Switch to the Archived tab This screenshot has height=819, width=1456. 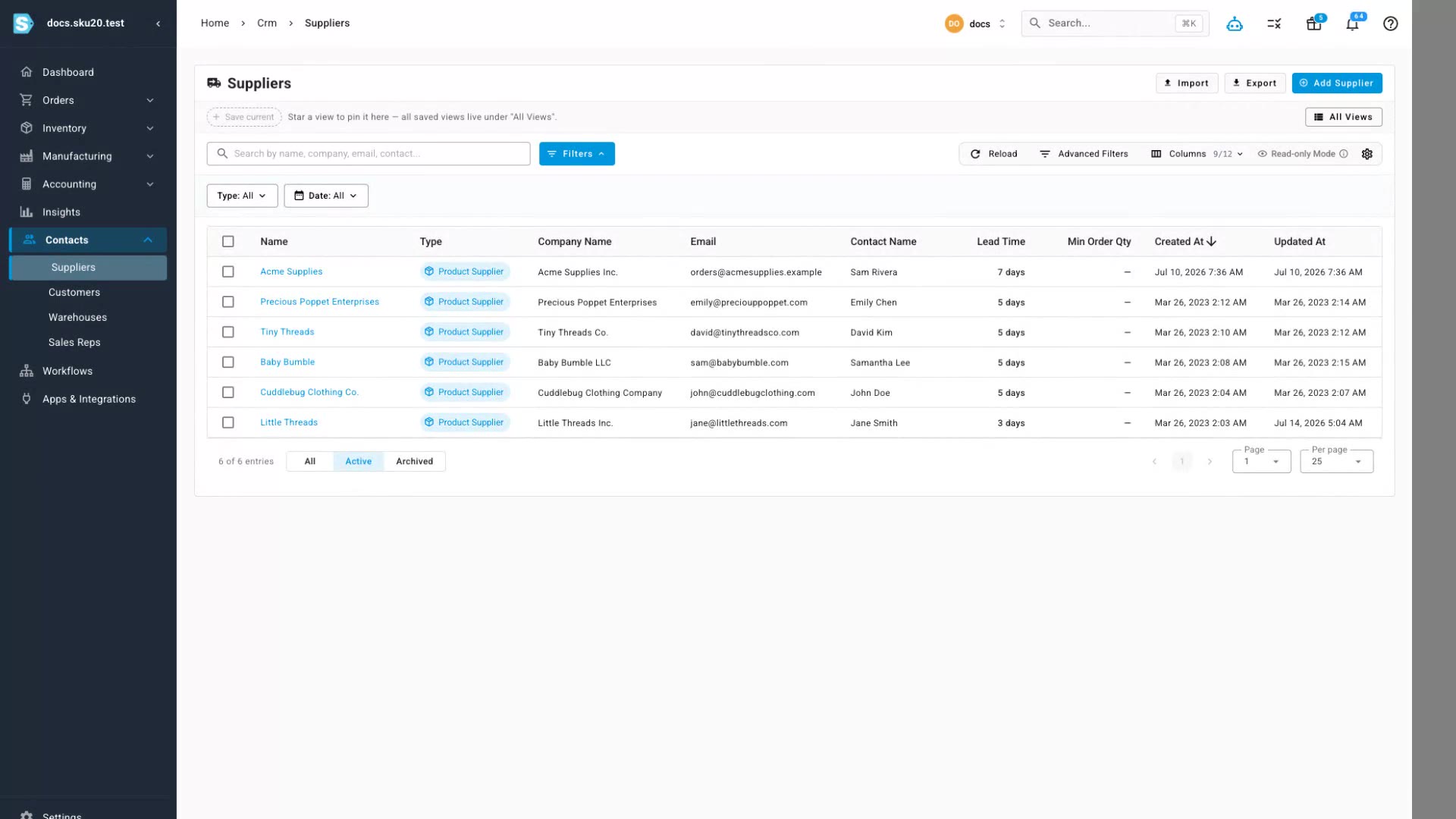point(414,461)
